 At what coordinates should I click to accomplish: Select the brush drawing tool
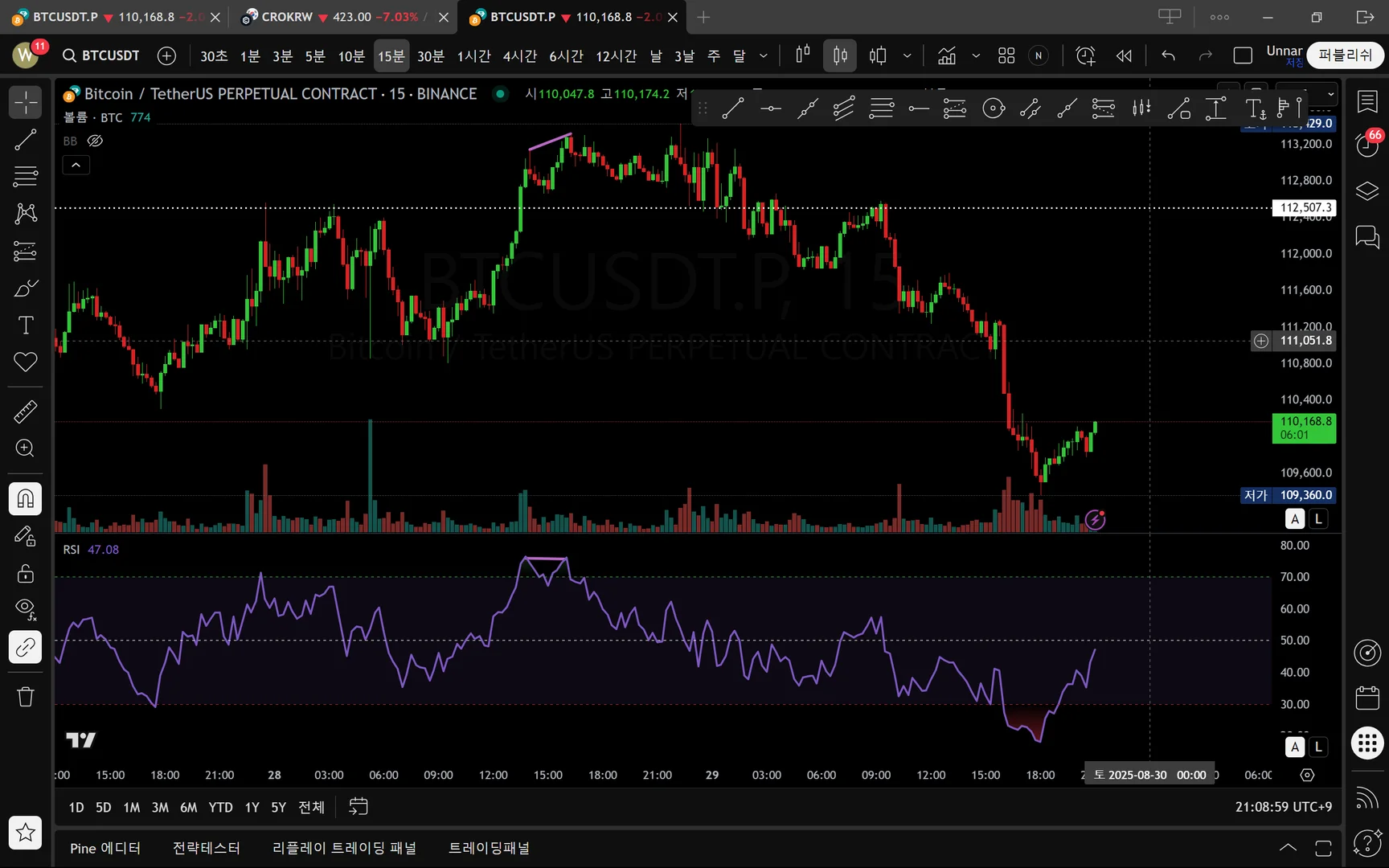26,289
